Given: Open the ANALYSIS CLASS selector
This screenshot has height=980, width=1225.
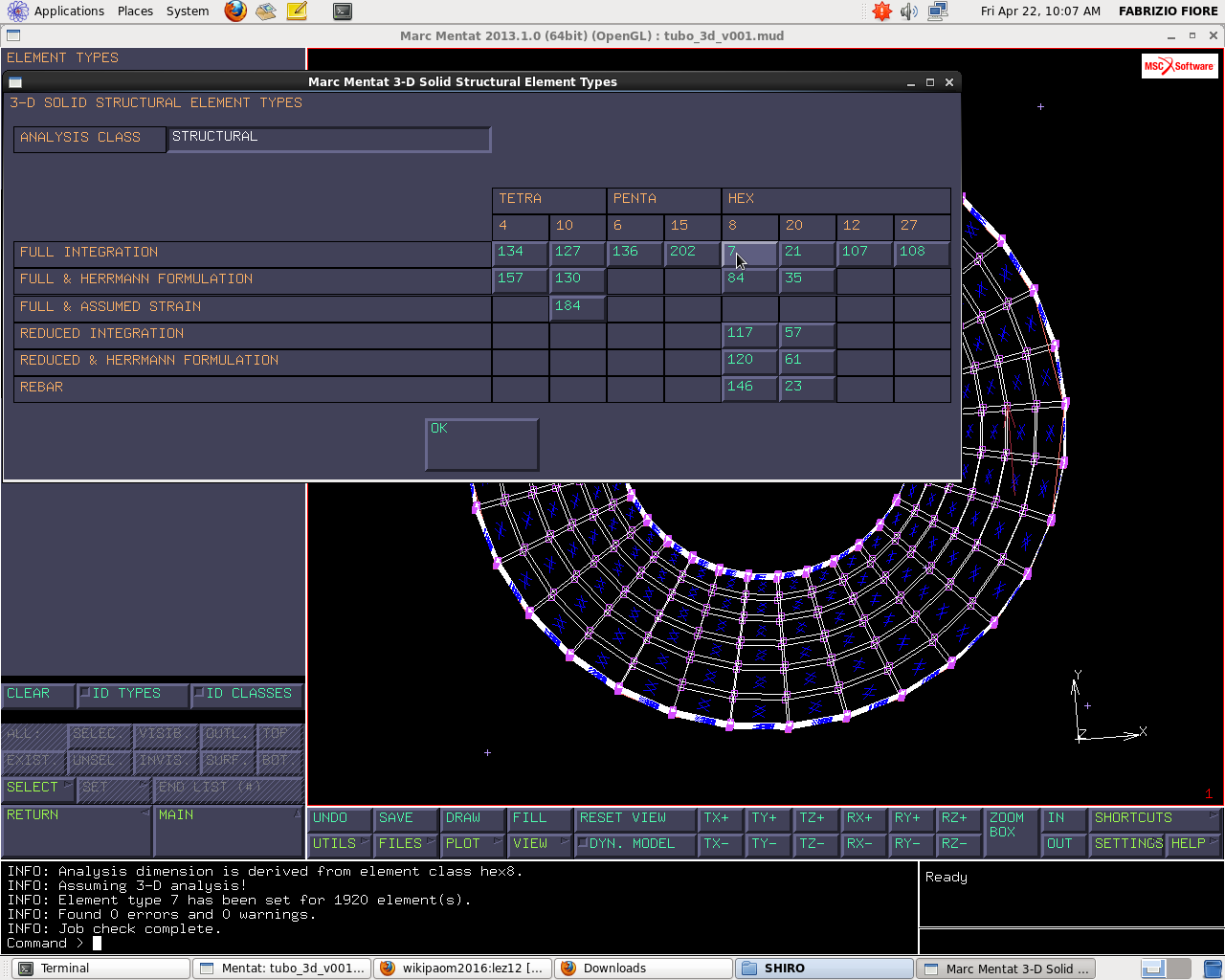Looking at the screenshot, I should click(x=89, y=138).
